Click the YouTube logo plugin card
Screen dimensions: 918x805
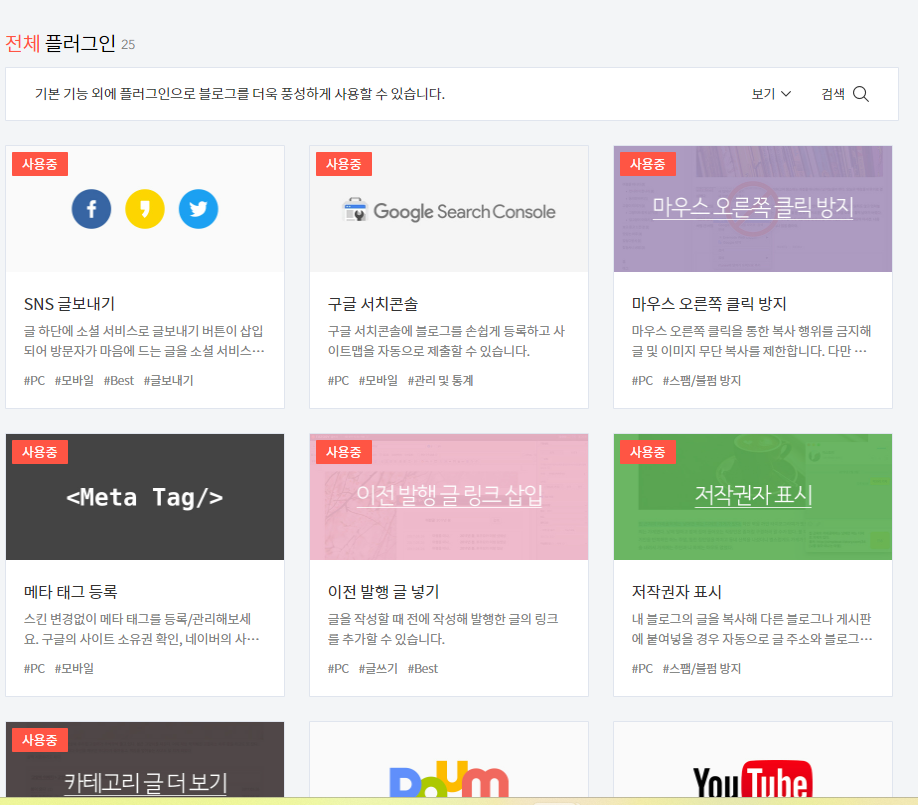tap(753, 760)
